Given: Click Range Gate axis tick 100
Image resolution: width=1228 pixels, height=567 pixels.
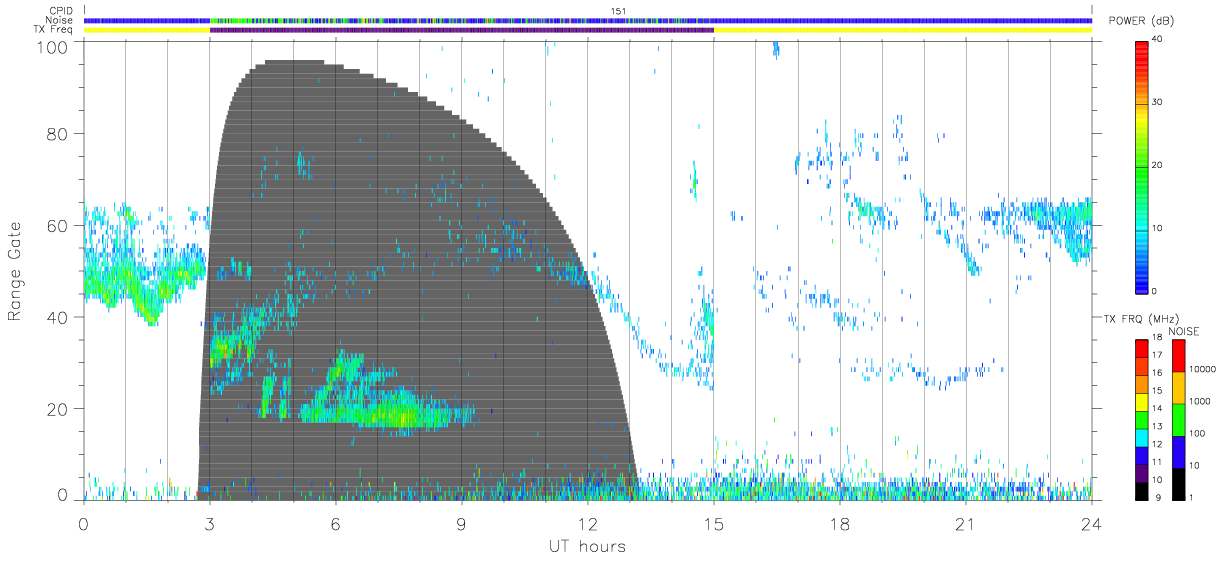Looking at the screenshot, I should click(x=52, y=47).
